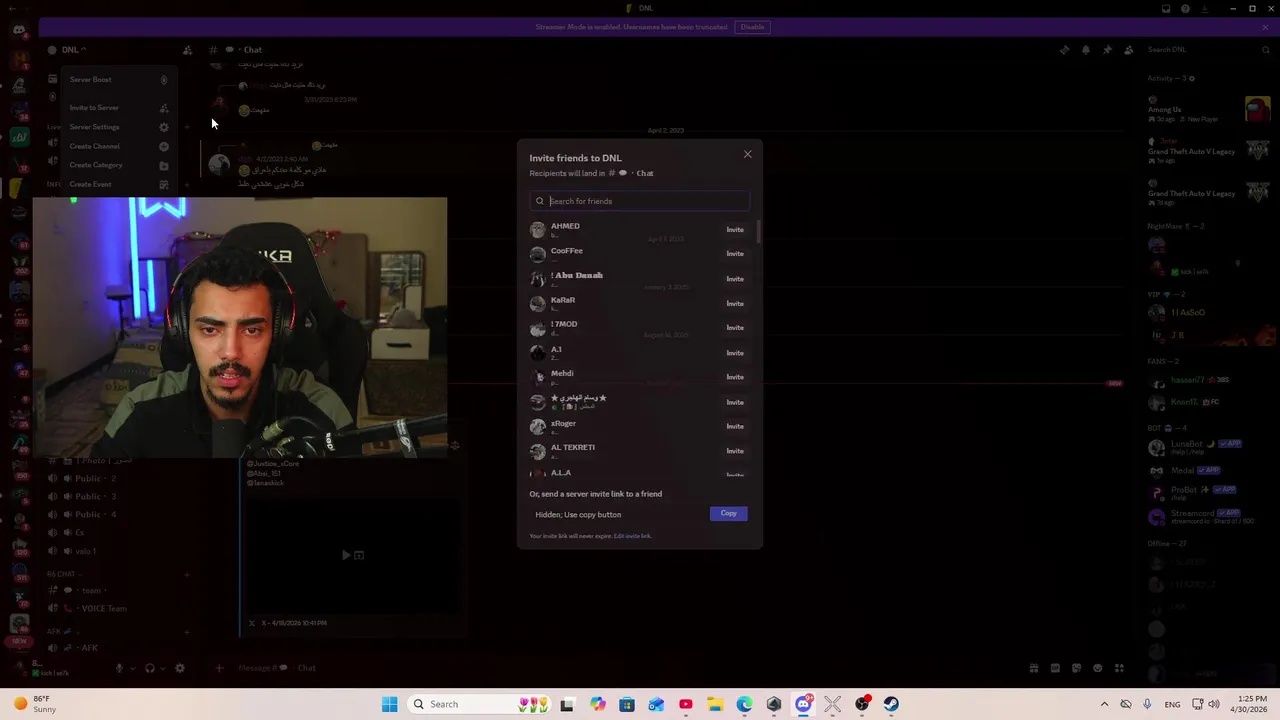Open User Settings gear in user panel
The width and height of the screenshot is (1280, 720).
180,668
